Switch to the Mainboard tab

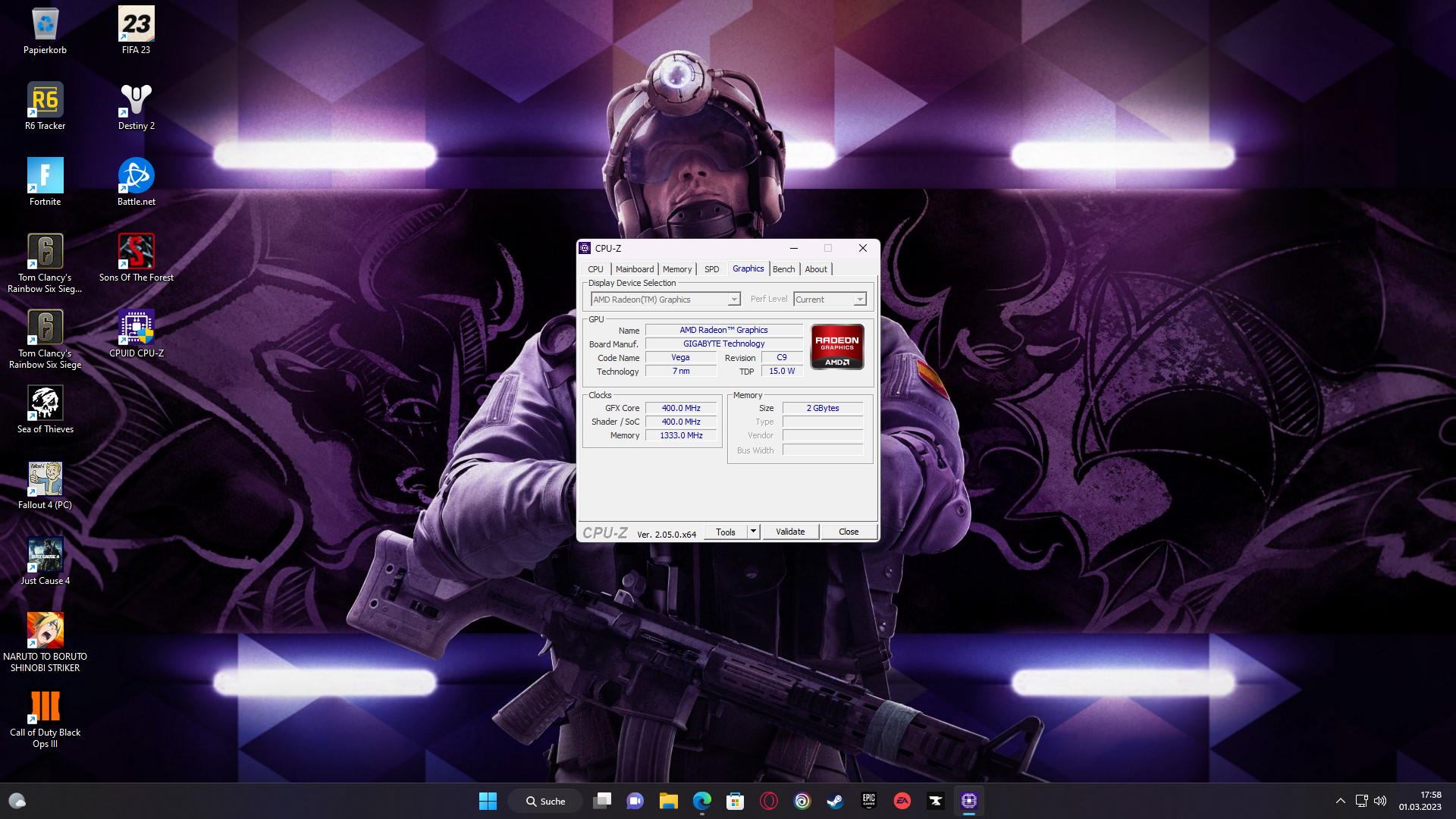pyautogui.click(x=634, y=269)
